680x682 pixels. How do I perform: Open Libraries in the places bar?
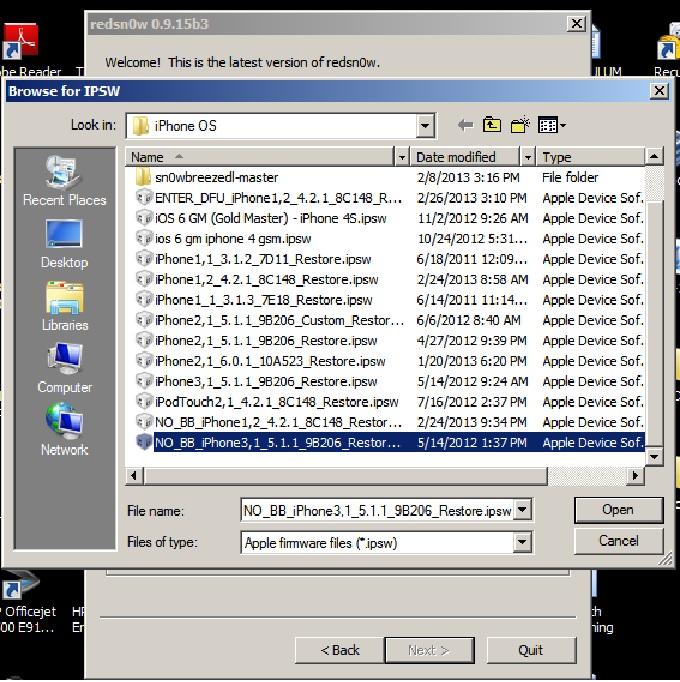pos(65,306)
